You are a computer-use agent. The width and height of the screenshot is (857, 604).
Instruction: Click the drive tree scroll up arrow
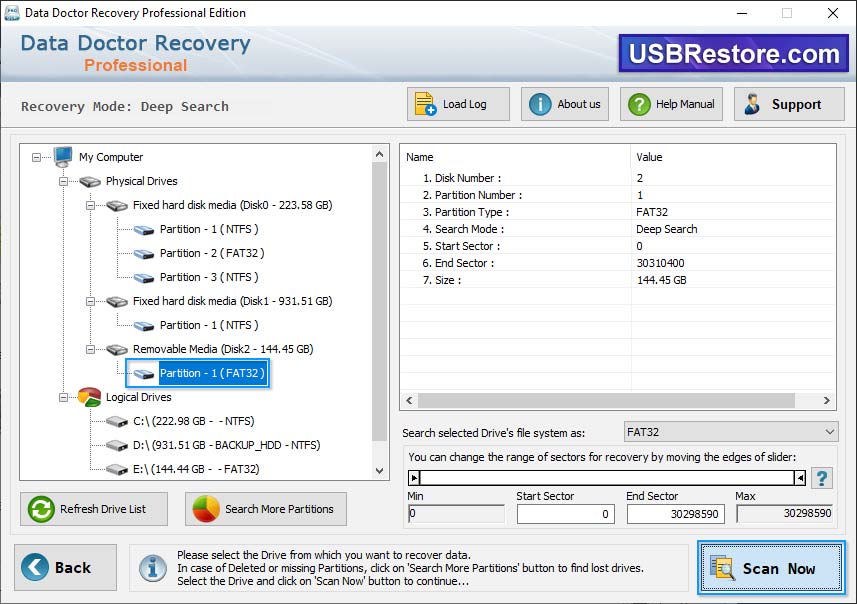click(x=379, y=155)
